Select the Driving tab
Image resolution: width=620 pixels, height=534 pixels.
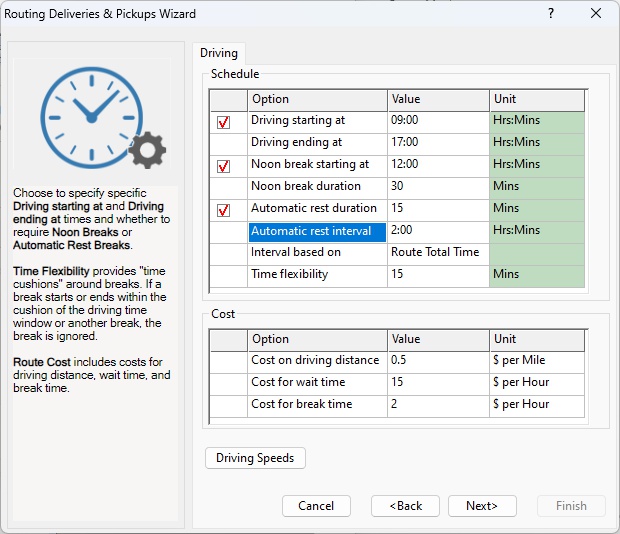click(218, 53)
